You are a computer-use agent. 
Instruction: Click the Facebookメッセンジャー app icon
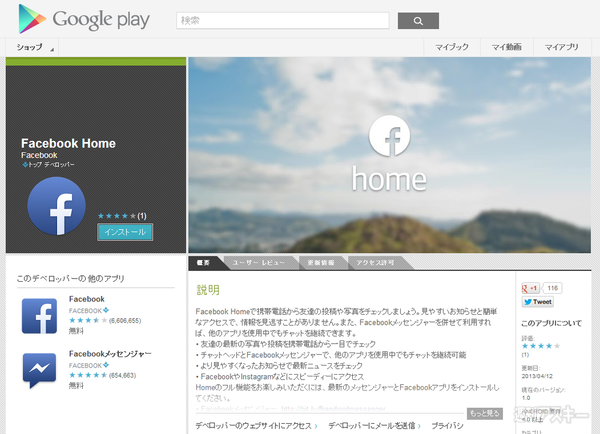pyautogui.click(x=39, y=370)
